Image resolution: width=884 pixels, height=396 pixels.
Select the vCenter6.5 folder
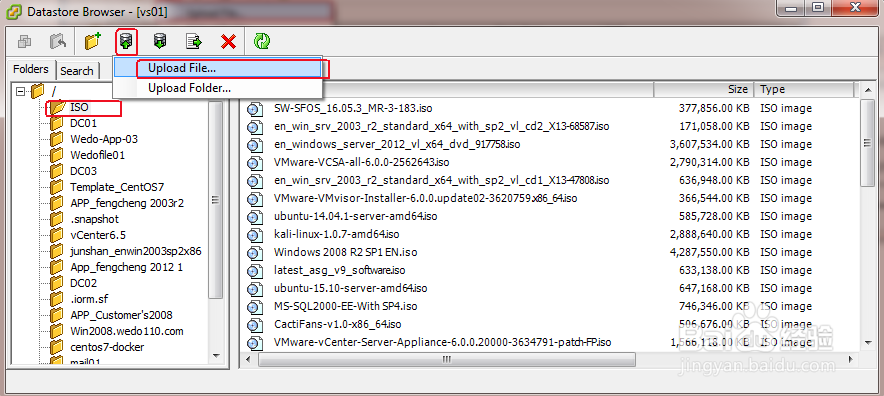click(x=98, y=235)
